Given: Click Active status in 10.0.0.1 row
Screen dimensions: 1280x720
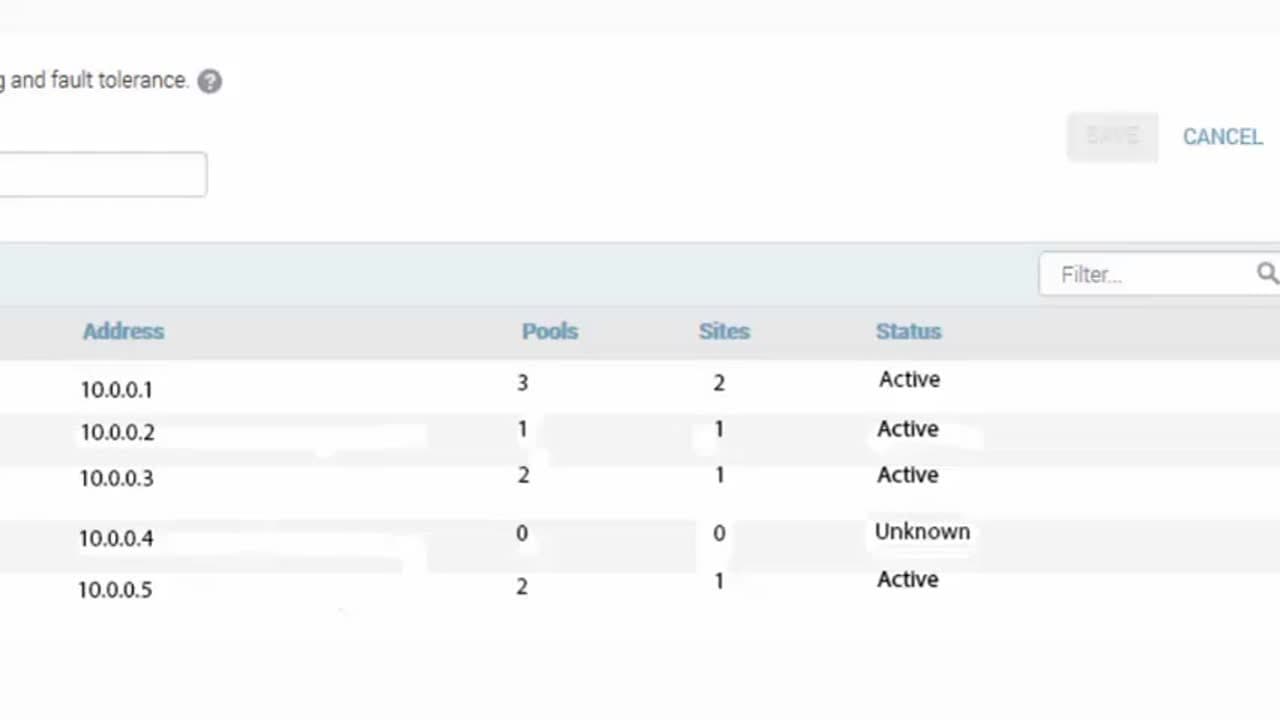Looking at the screenshot, I should tap(909, 380).
